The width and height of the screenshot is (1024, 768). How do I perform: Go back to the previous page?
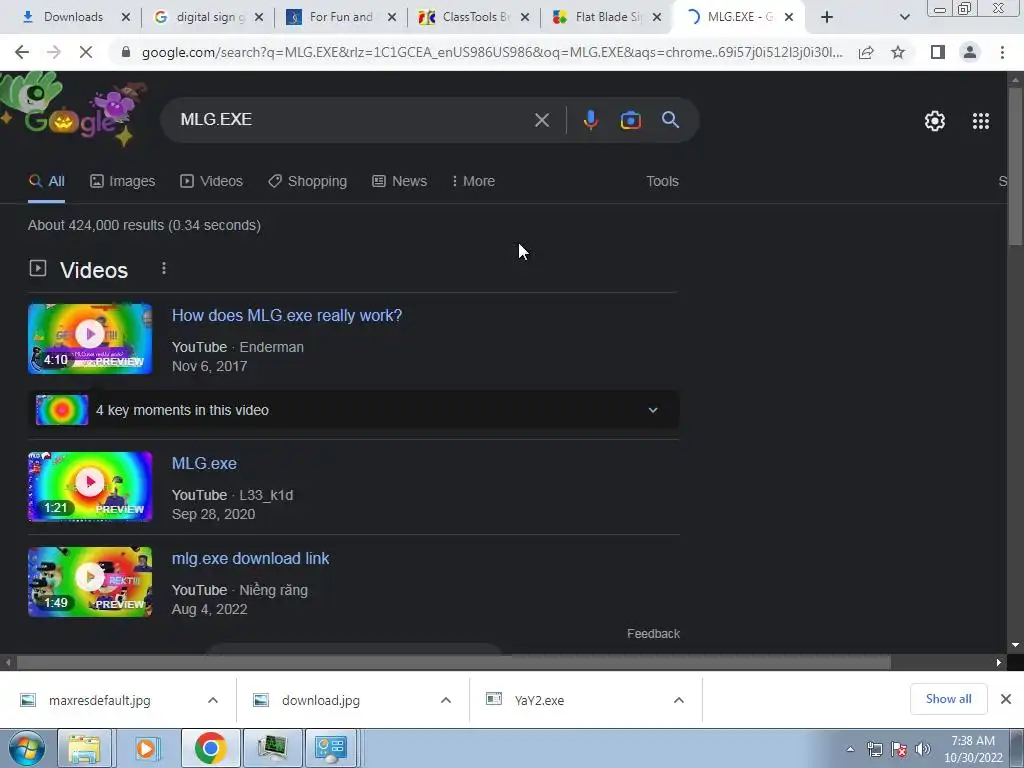(x=22, y=52)
